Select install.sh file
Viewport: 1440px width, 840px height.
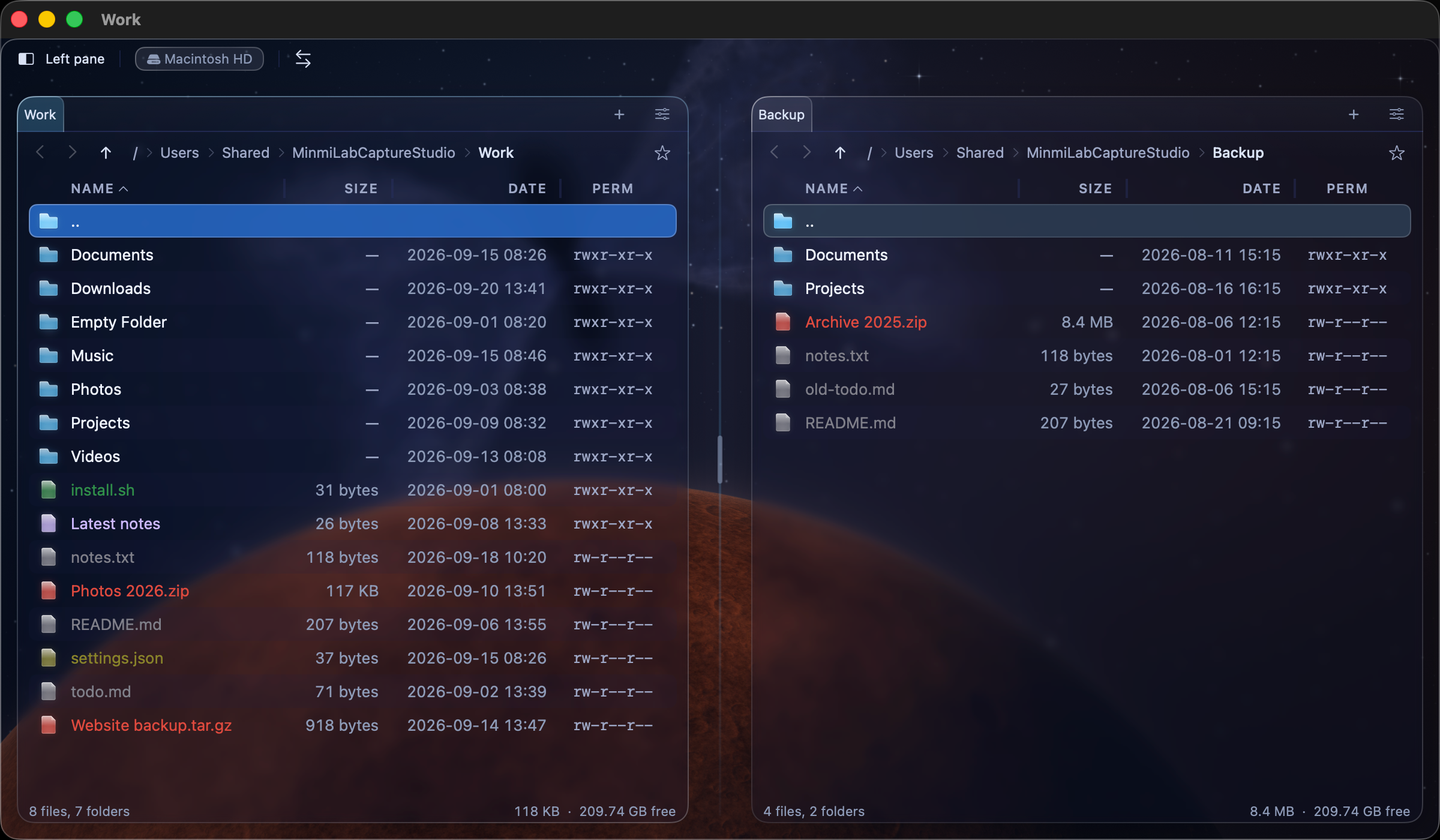point(353,490)
